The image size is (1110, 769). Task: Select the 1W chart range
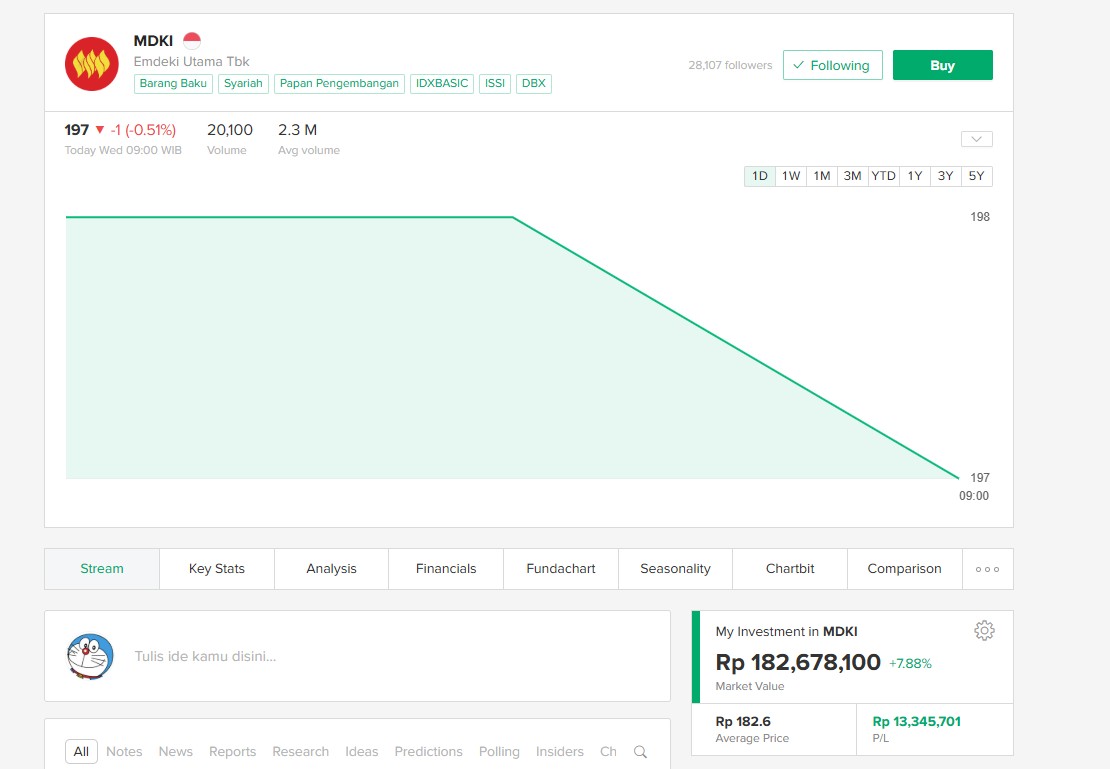tap(790, 175)
